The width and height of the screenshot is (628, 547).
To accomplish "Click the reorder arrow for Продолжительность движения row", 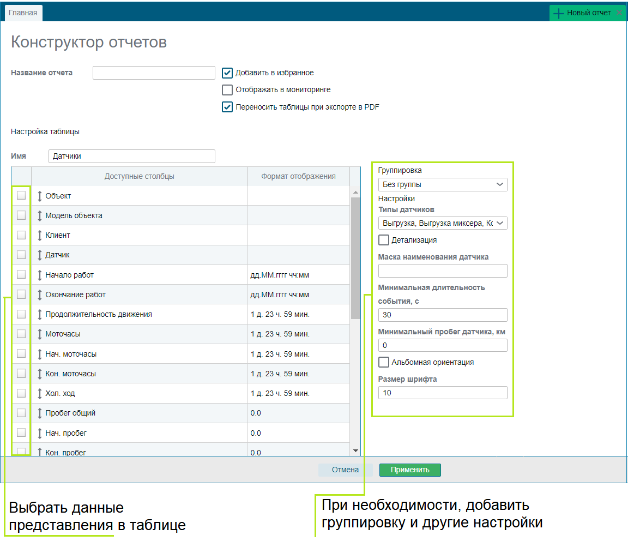I will coord(39,314).
